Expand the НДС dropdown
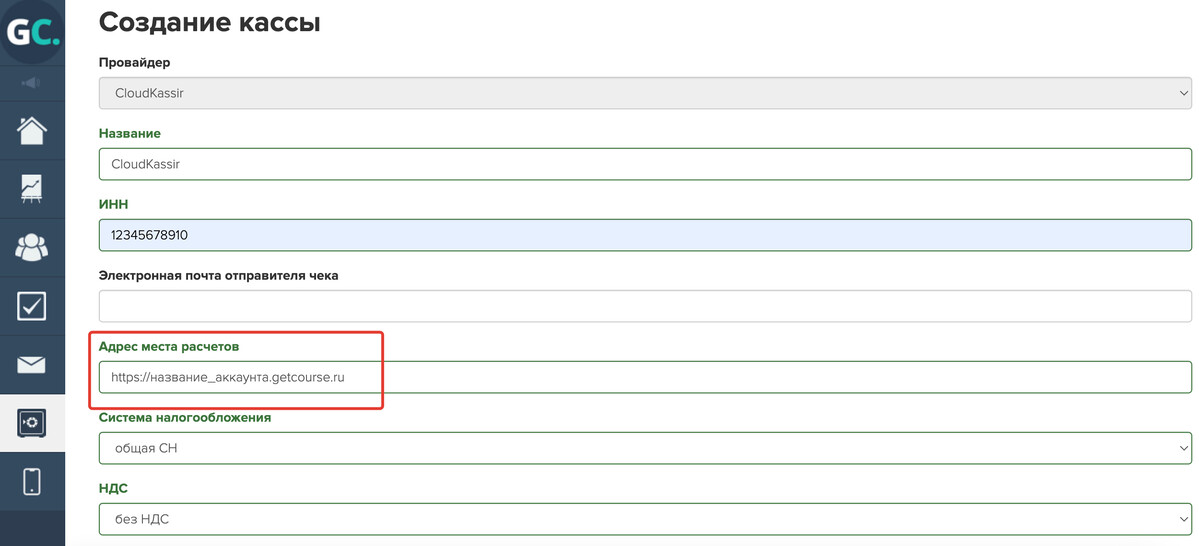 click(645, 519)
